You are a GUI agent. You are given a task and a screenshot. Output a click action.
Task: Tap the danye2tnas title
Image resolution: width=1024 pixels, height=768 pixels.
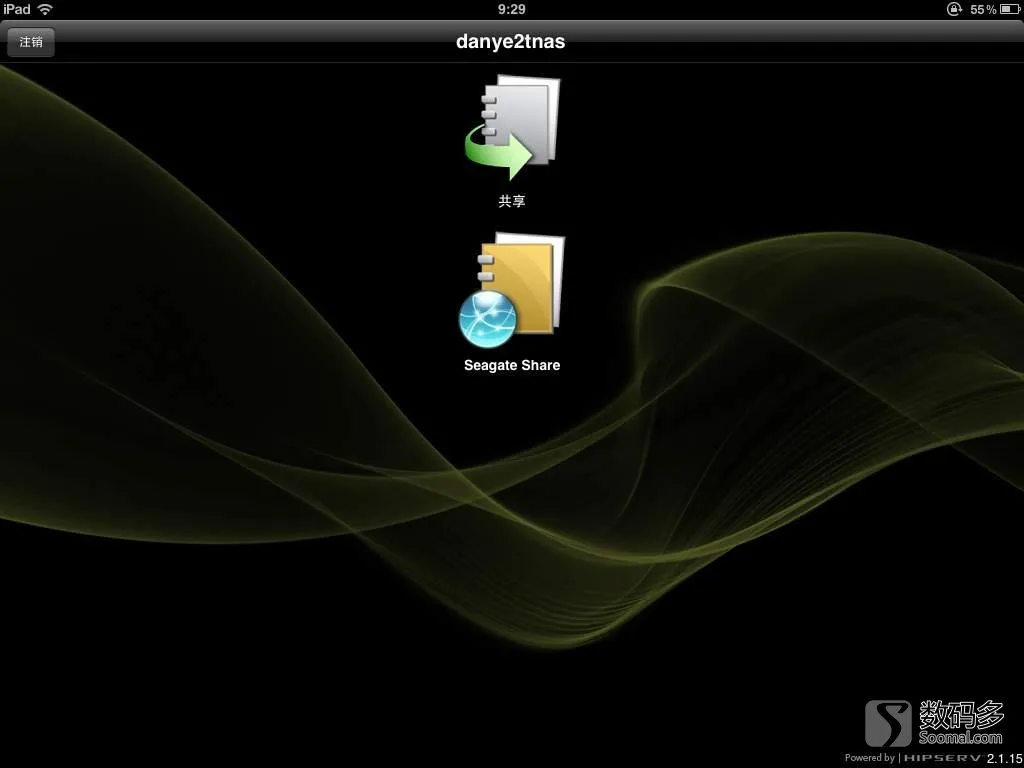(x=511, y=41)
